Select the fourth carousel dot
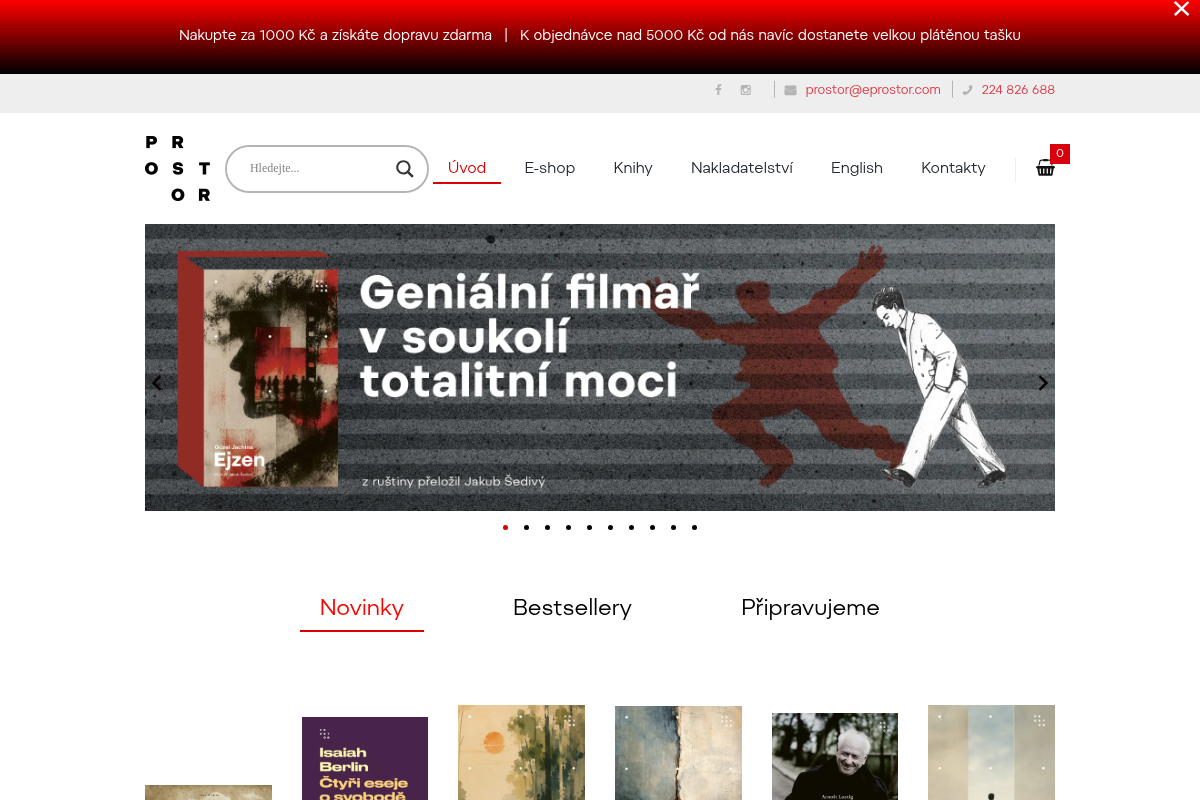 (568, 527)
